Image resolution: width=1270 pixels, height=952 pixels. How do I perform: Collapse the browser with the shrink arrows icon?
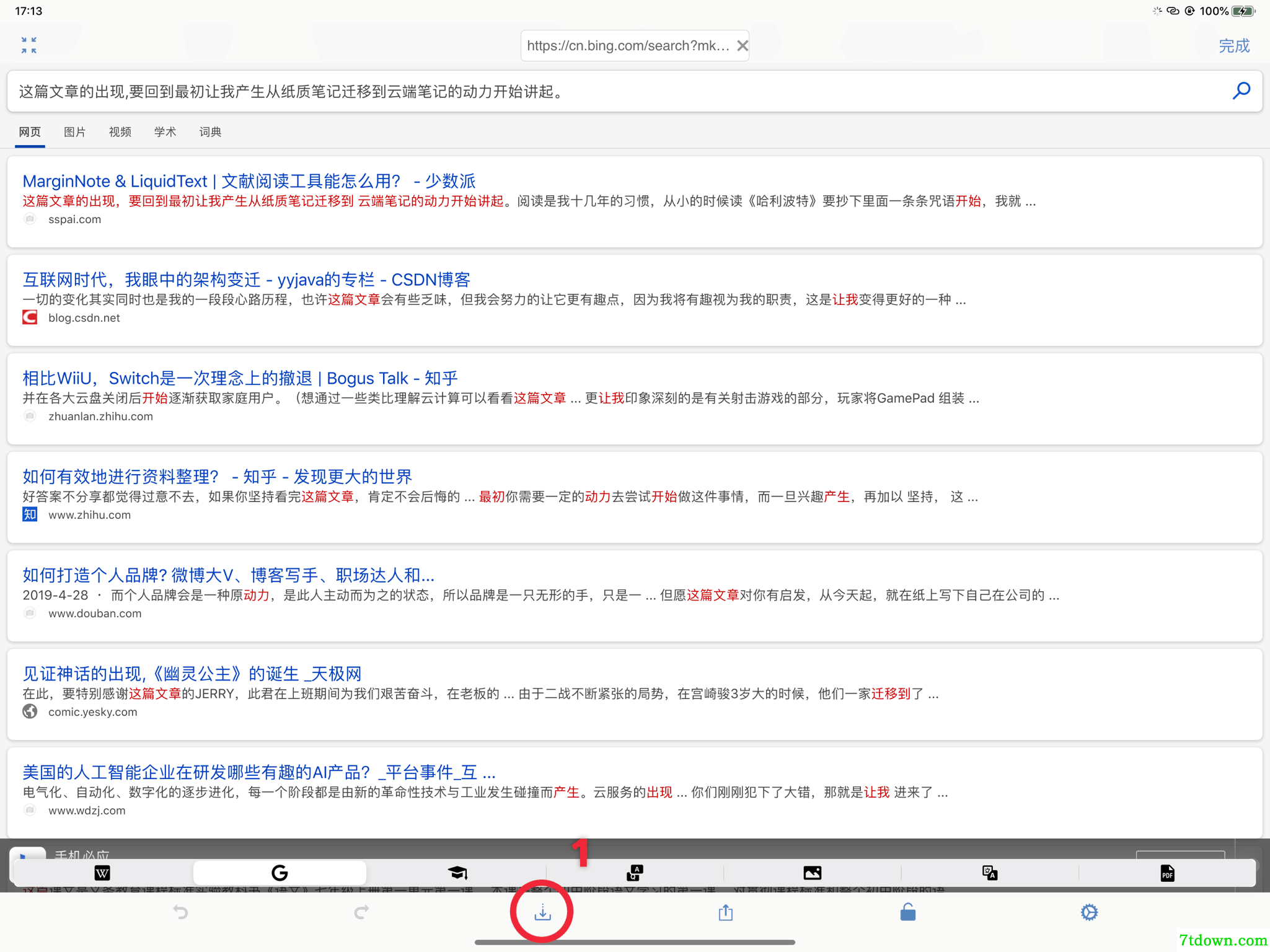[29, 45]
